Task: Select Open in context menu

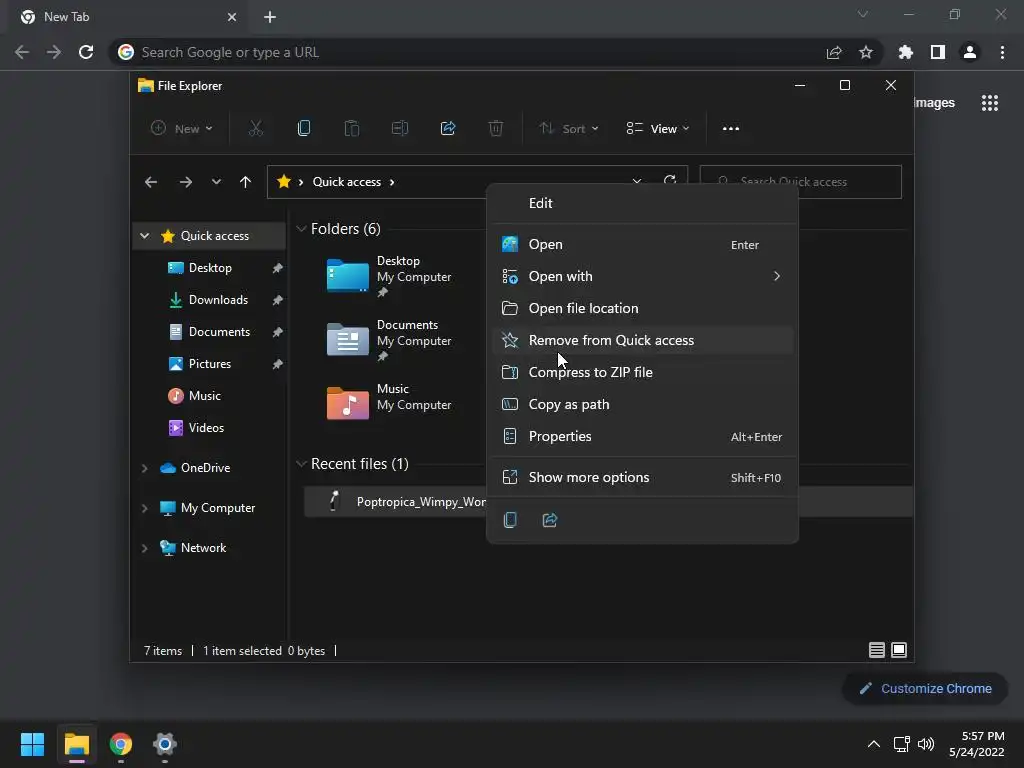Action: 643,244
